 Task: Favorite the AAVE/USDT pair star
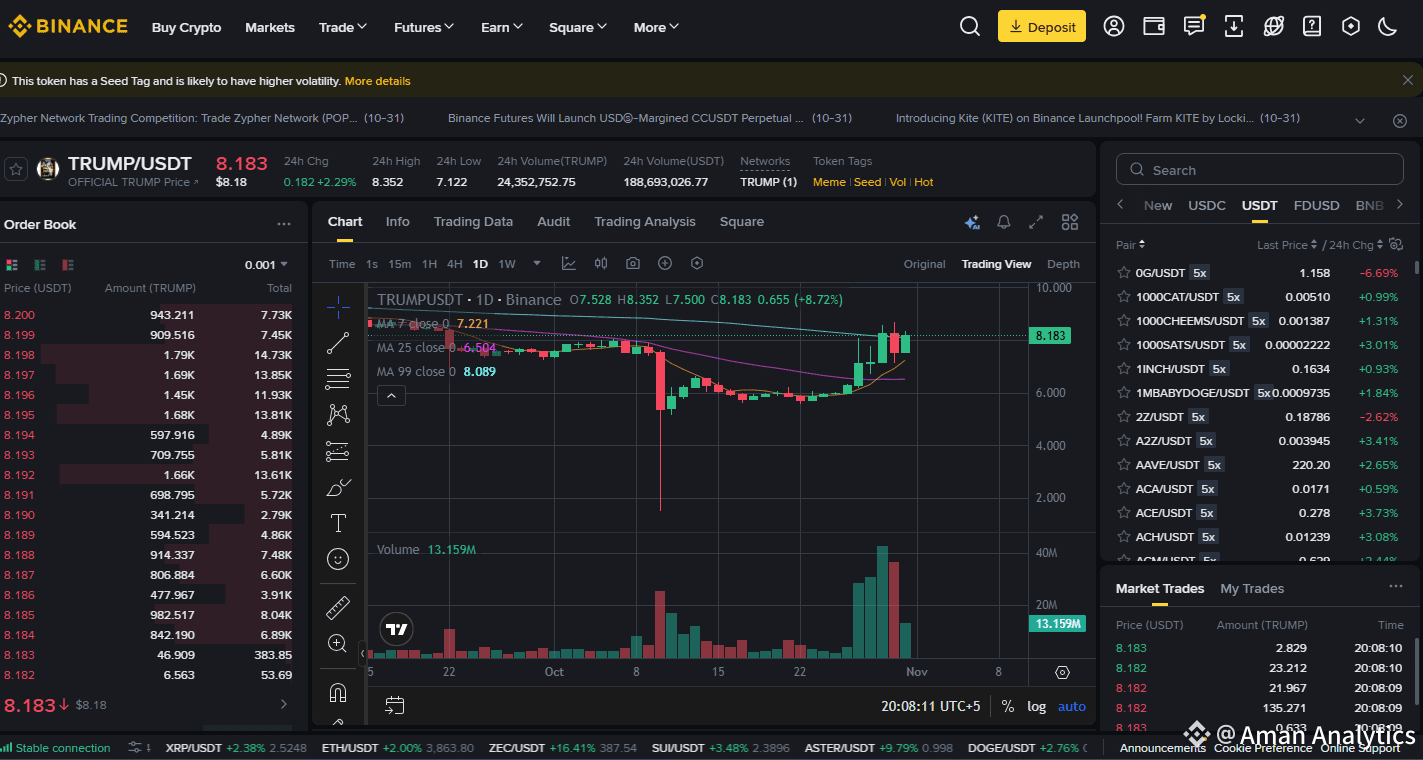[1123, 465]
